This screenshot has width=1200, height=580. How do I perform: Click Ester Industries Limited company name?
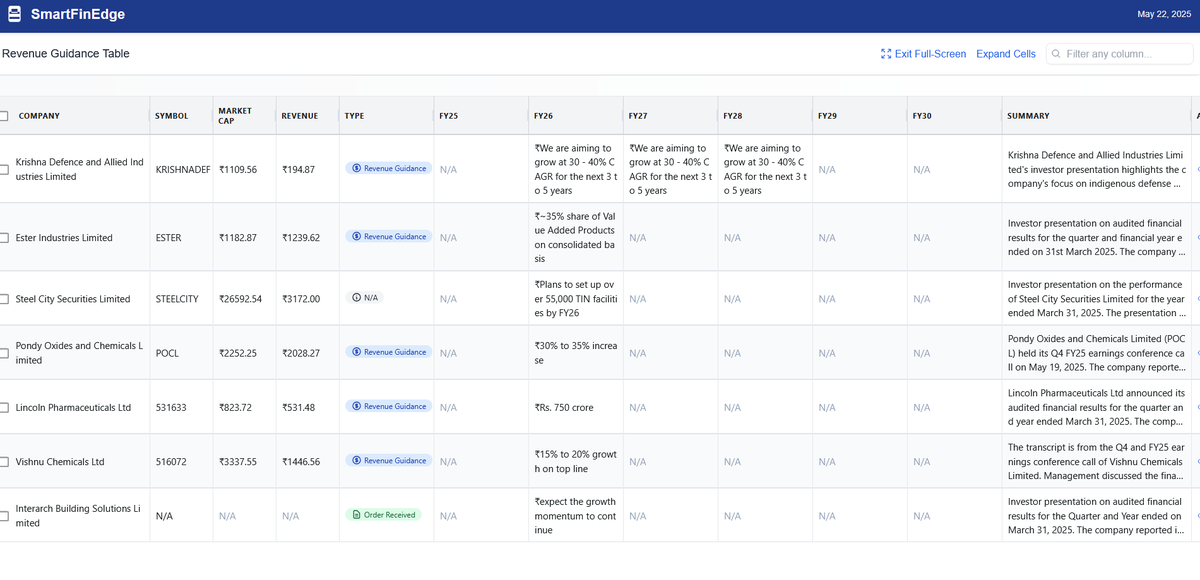tap(64, 238)
